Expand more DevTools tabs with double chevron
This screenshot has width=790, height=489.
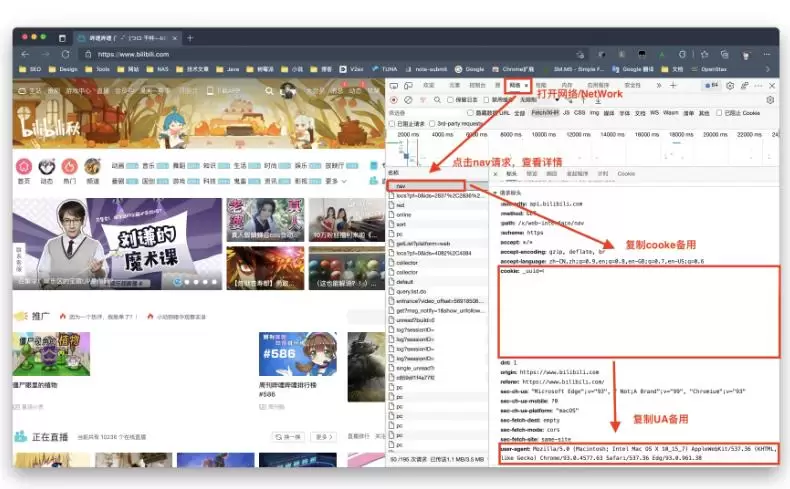[659, 86]
